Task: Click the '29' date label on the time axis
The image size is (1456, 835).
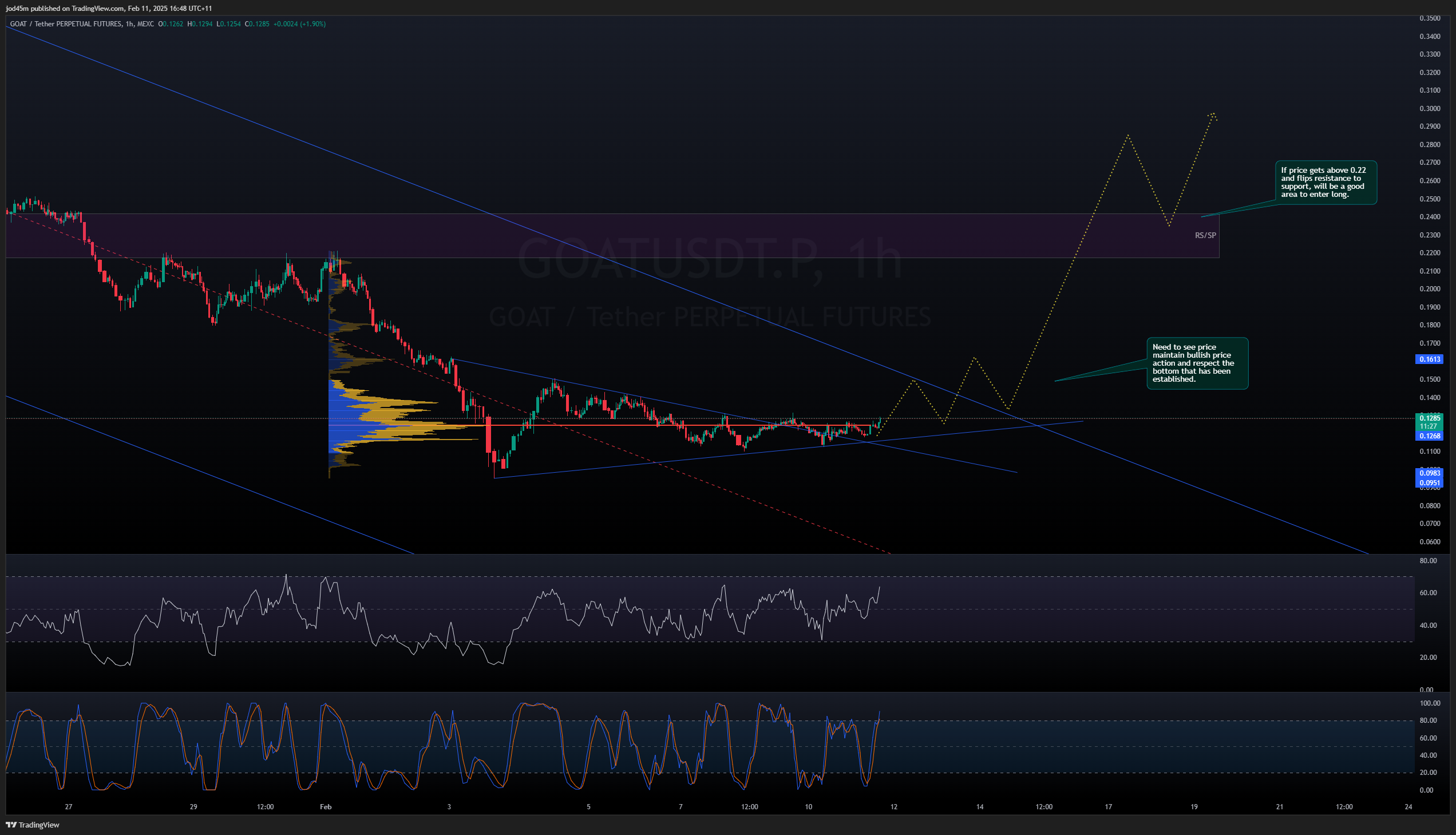Action: pyautogui.click(x=194, y=807)
